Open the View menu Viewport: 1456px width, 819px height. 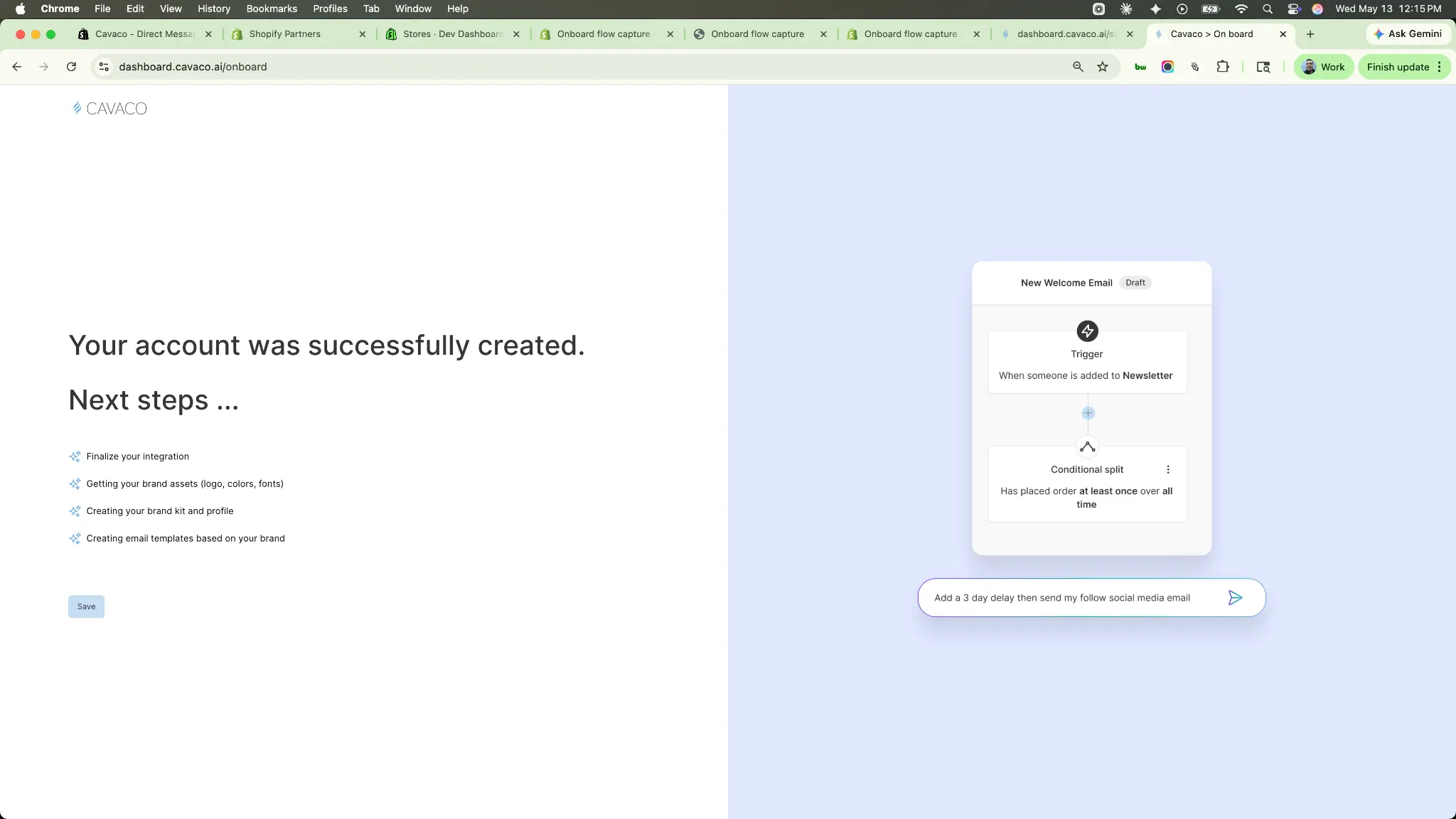pos(171,9)
